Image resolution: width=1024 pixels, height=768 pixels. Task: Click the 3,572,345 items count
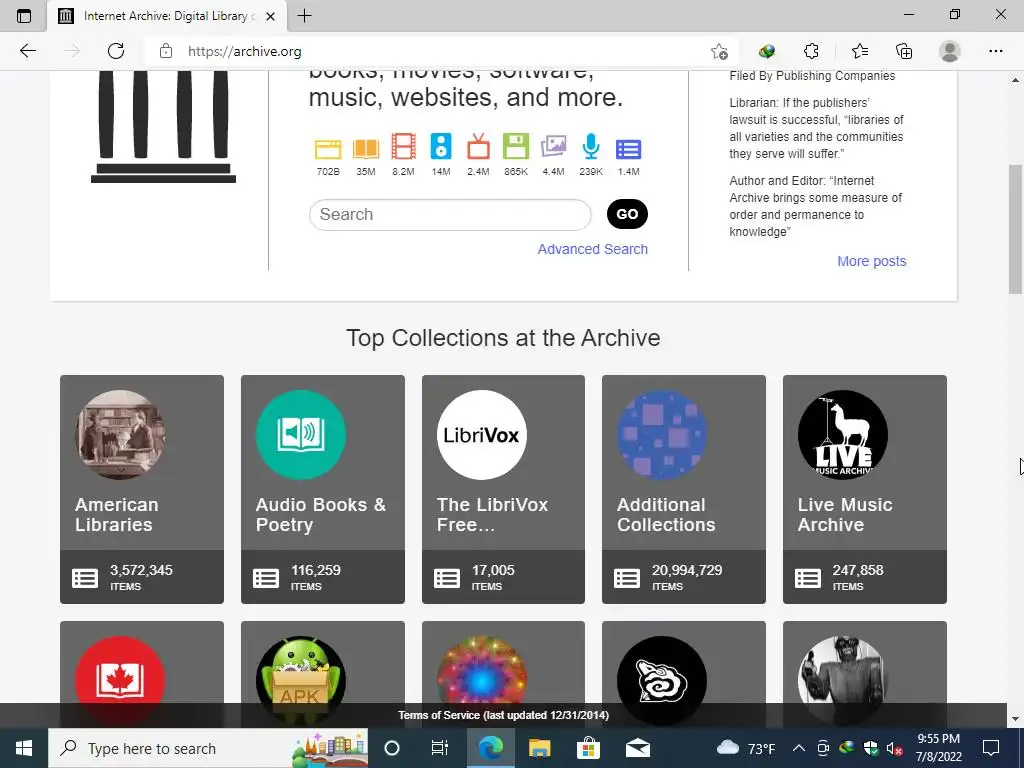(141, 570)
